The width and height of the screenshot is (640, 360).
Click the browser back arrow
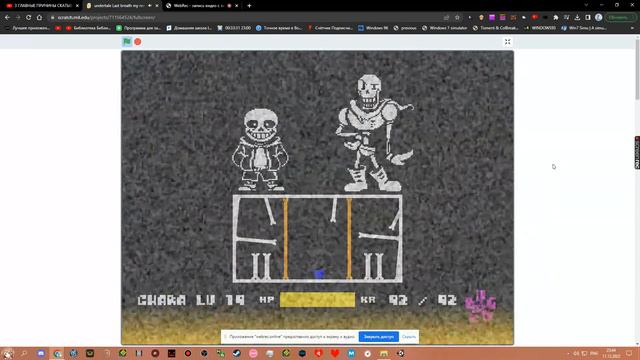coord(7,18)
